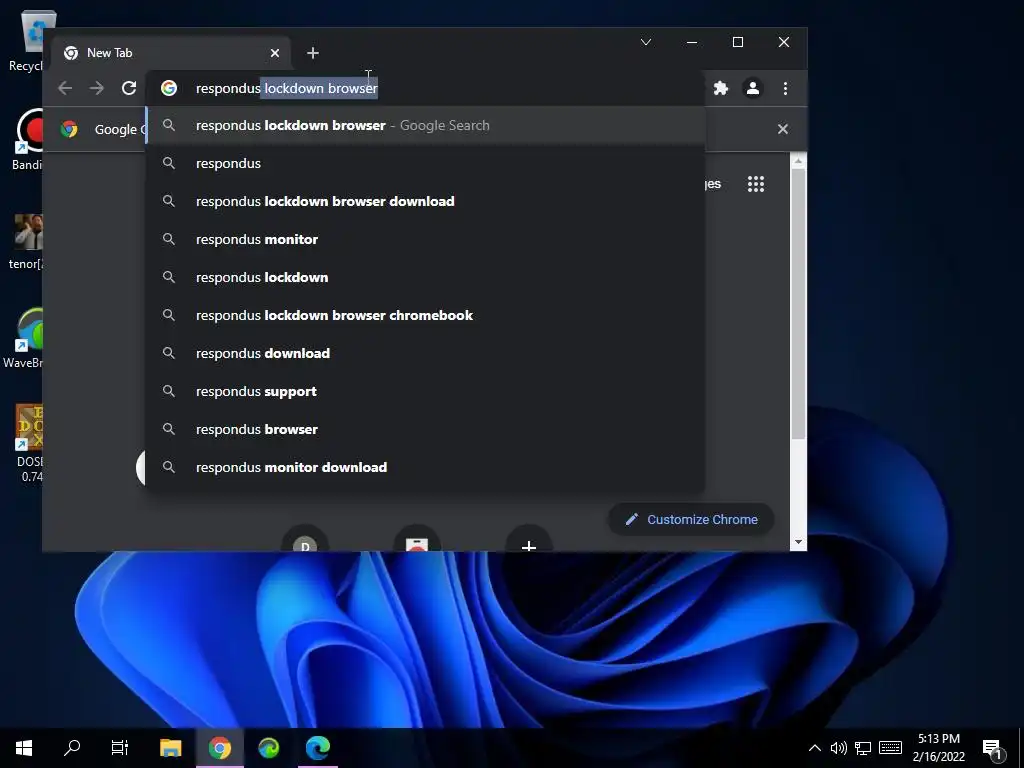Viewport: 1024px width, 768px height.
Task: Click the Chrome taskbar icon
Action: click(x=220, y=748)
